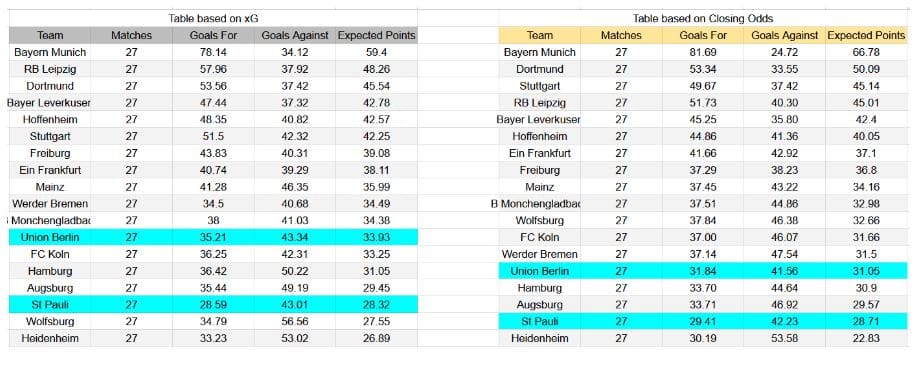Click the highlighted Union Berlin cell in xG table
Image resolution: width=921 pixels, height=367 pixels.
(50, 237)
